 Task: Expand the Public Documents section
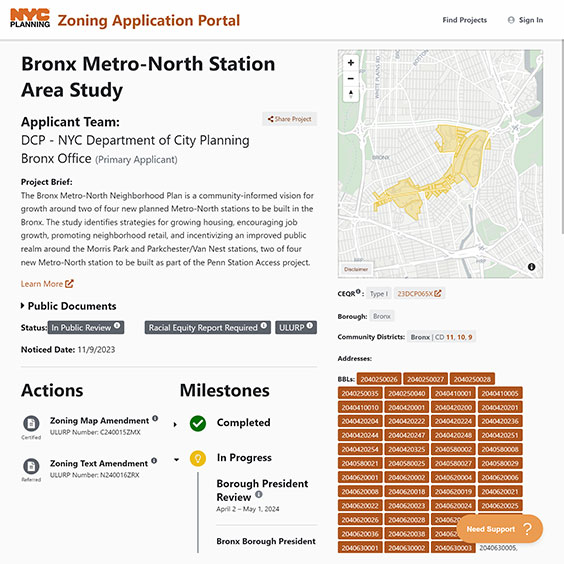(69, 306)
